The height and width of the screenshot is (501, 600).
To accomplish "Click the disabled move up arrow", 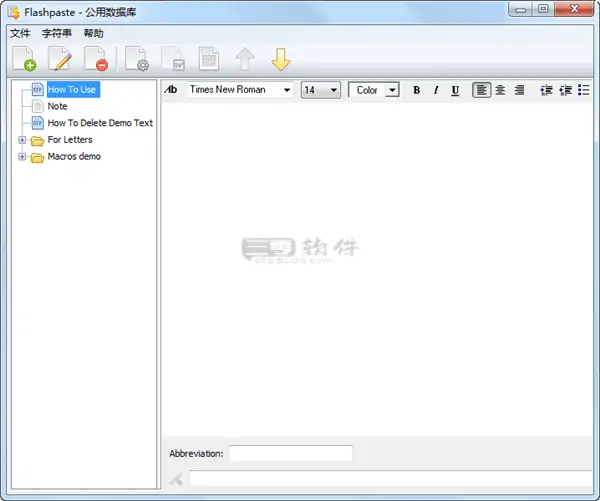I will click(x=245, y=59).
